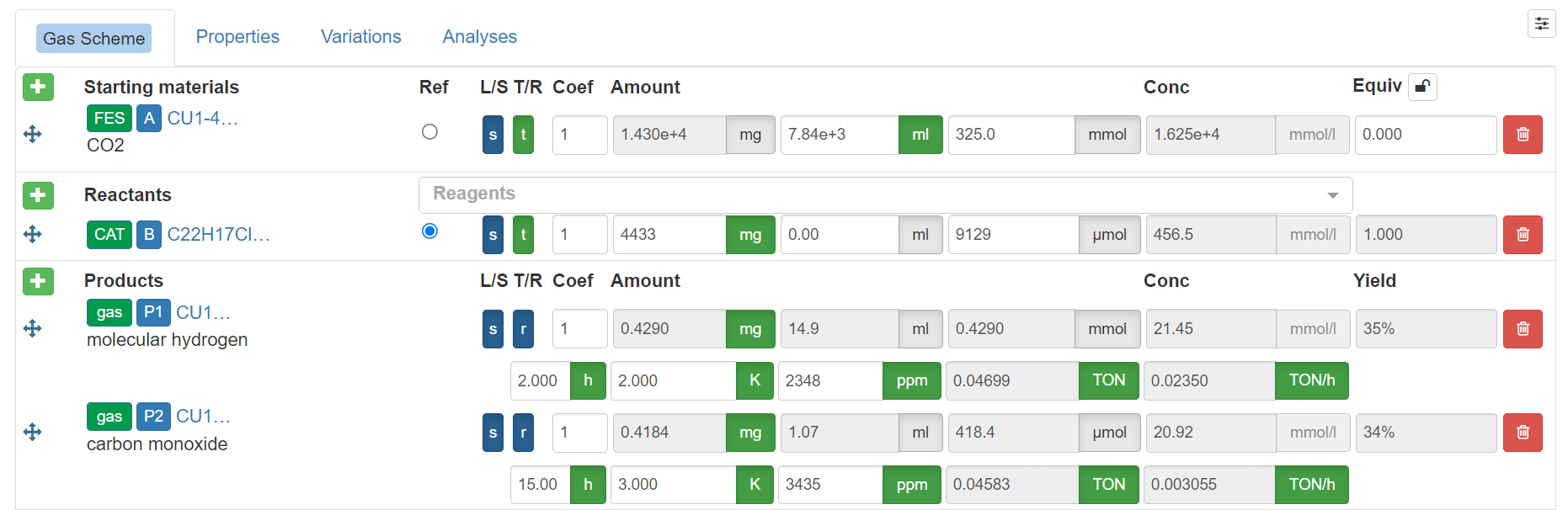The height and width of the screenshot is (510, 1568).
Task: Add a new reactant with plus icon
Action: pos(38,195)
